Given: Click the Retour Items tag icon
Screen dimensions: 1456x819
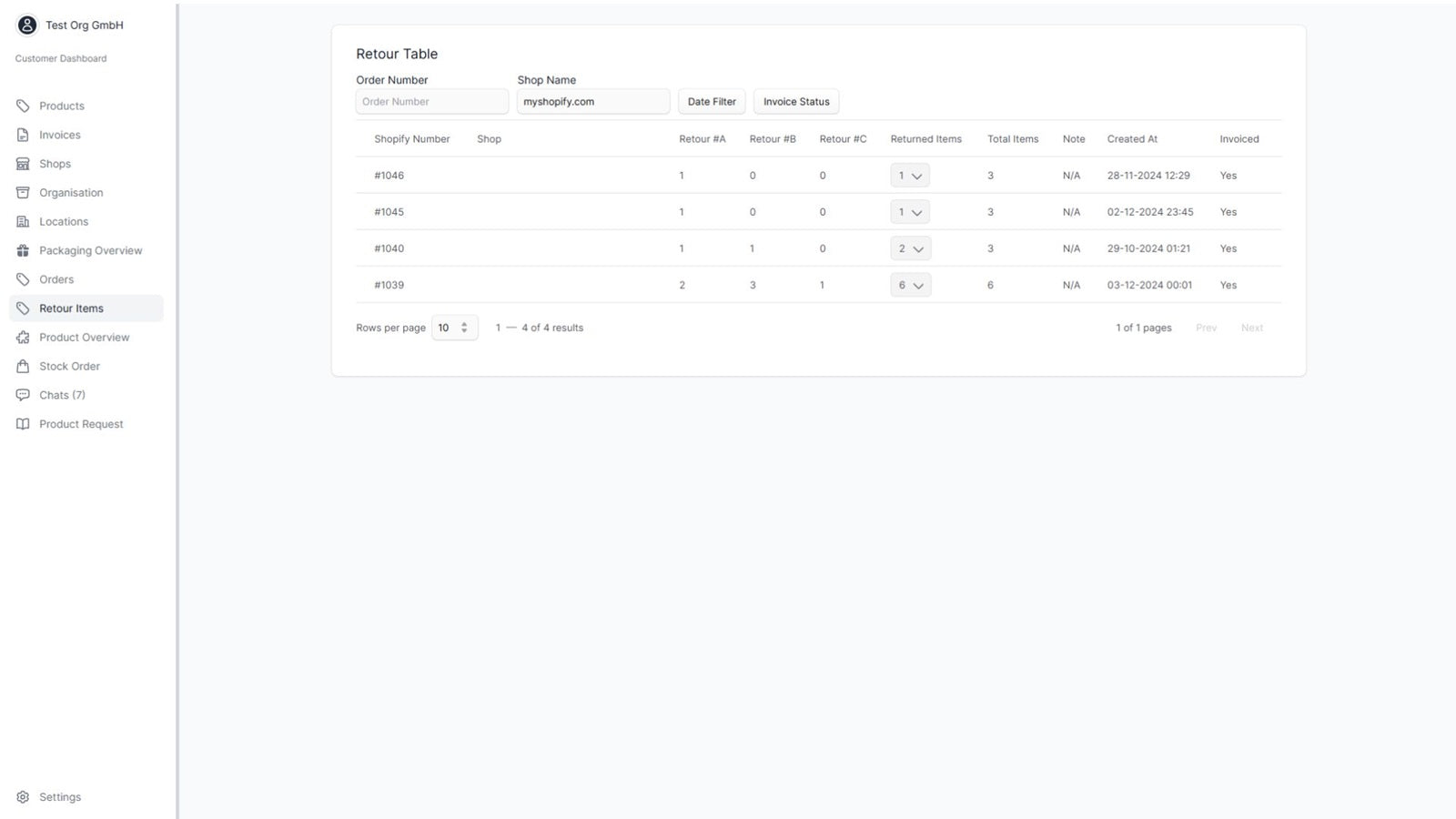Looking at the screenshot, I should pyautogui.click(x=23, y=308).
